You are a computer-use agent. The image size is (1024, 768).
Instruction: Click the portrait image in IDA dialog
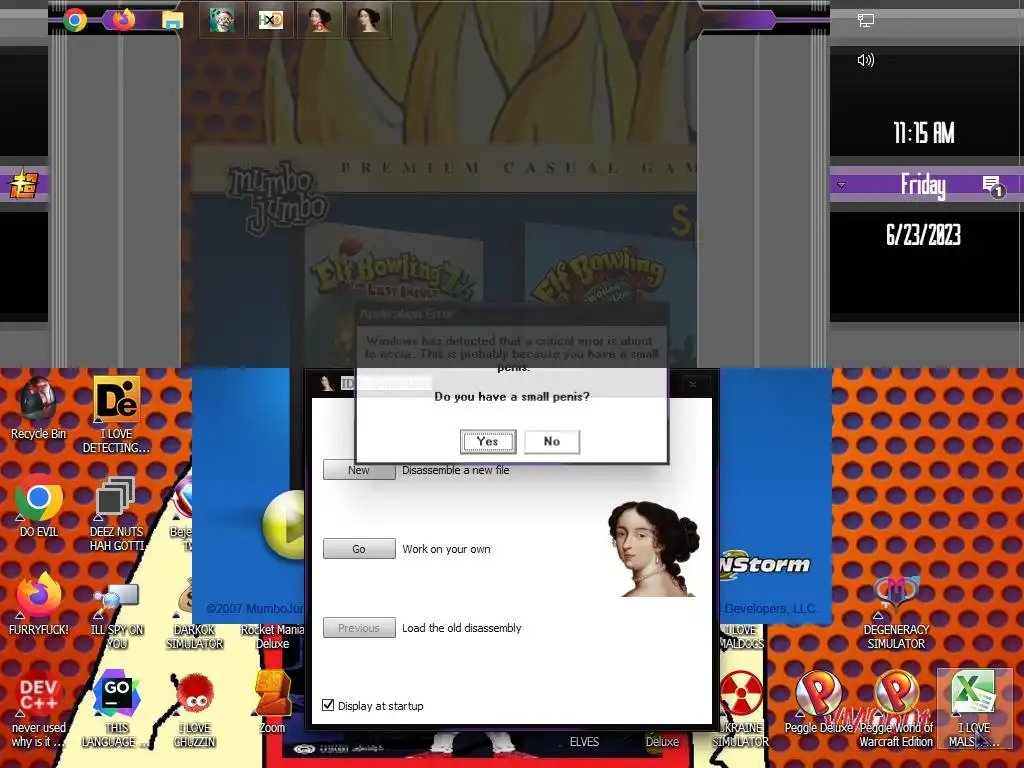point(653,549)
